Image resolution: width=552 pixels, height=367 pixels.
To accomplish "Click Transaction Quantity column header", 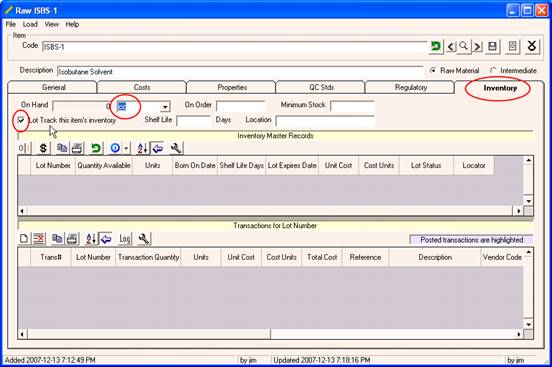I will pos(149,257).
